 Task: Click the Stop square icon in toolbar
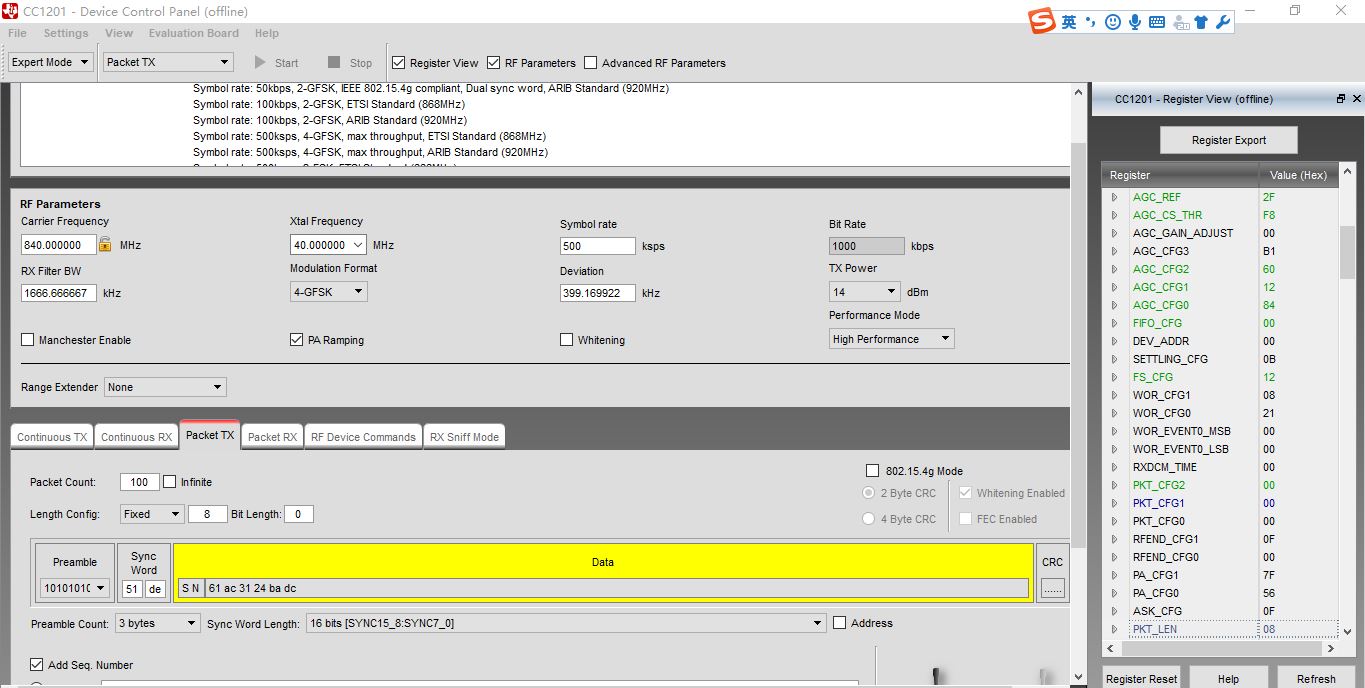[334, 62]
